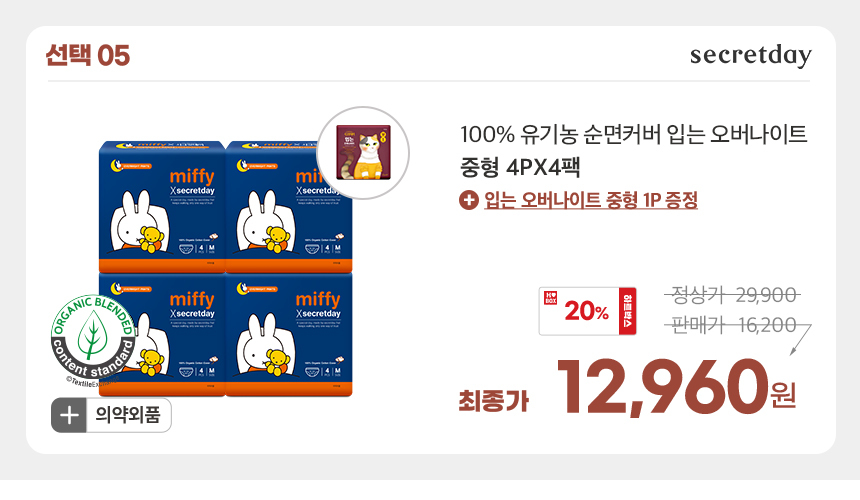Click the secretday brand logo
Screen dimensions: 860x500
[x=750, y=55]
